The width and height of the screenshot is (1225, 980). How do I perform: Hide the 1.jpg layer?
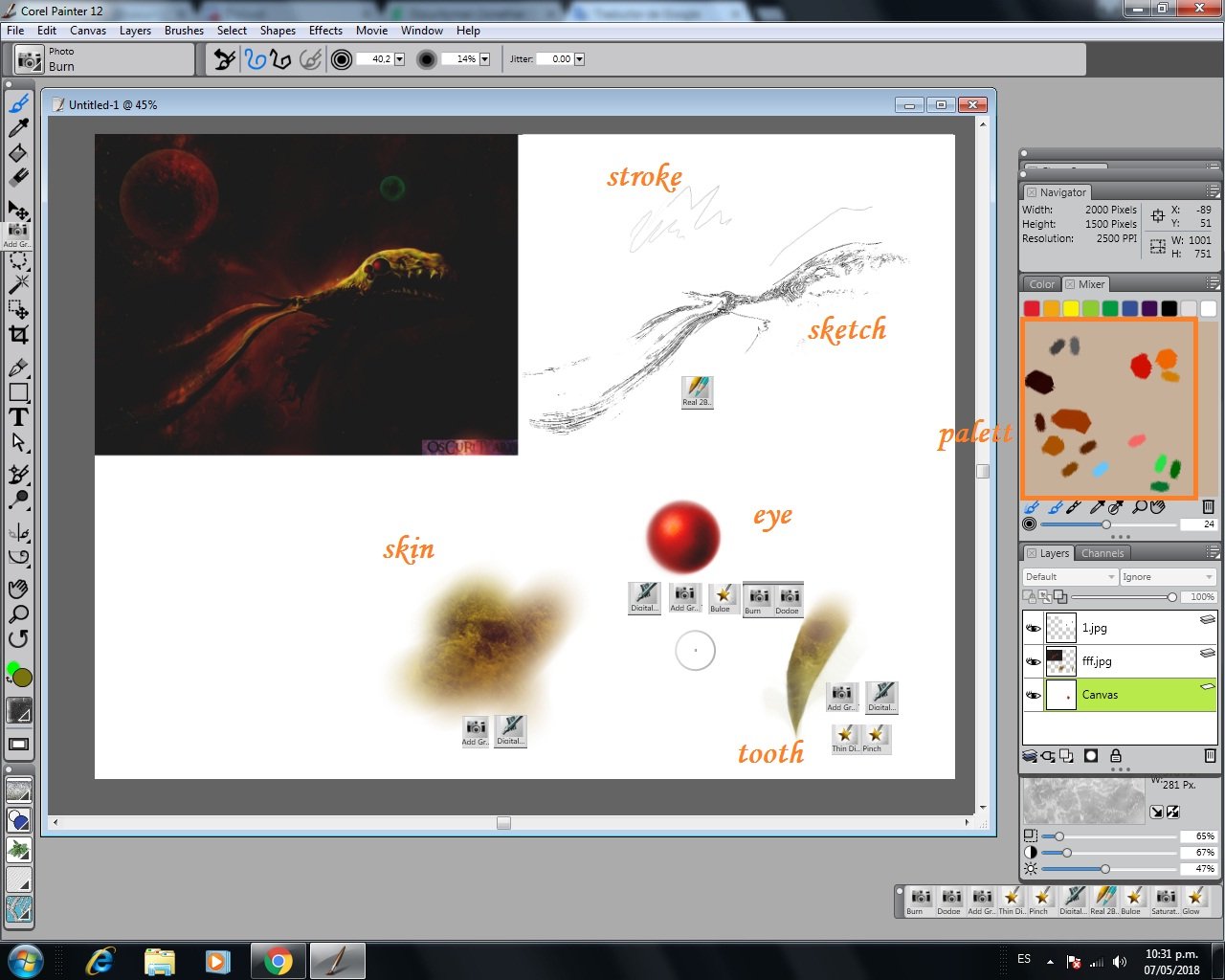(1034, 629)
